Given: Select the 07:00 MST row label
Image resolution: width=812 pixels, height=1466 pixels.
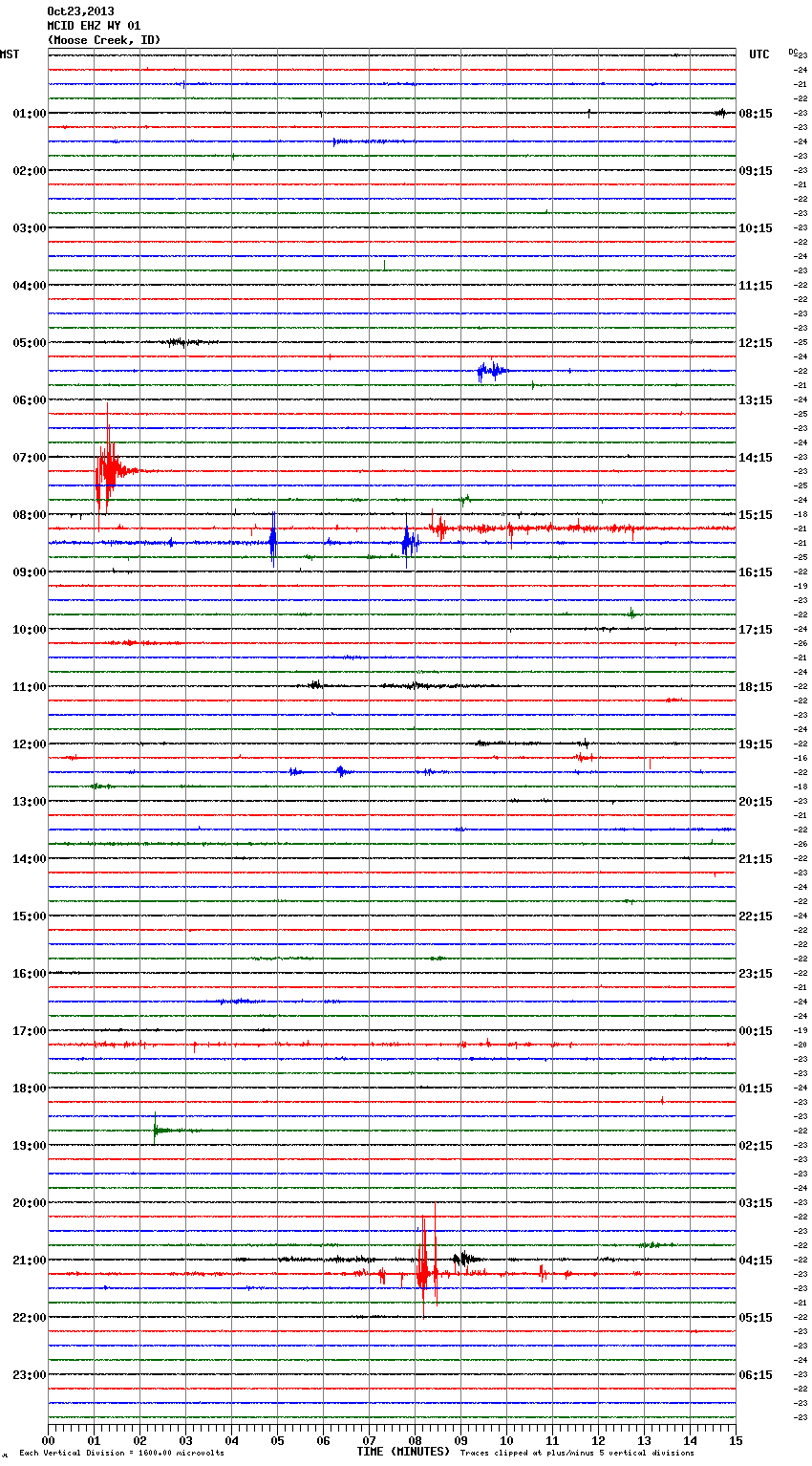Looking at the screenshot, I should [x=30, y=458].
